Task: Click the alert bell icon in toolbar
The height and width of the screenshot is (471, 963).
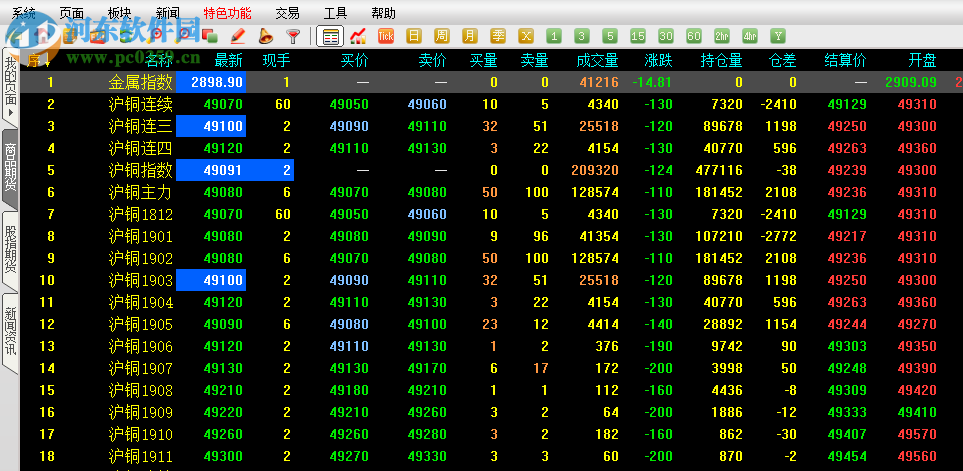Action: [x=266, y=36]
